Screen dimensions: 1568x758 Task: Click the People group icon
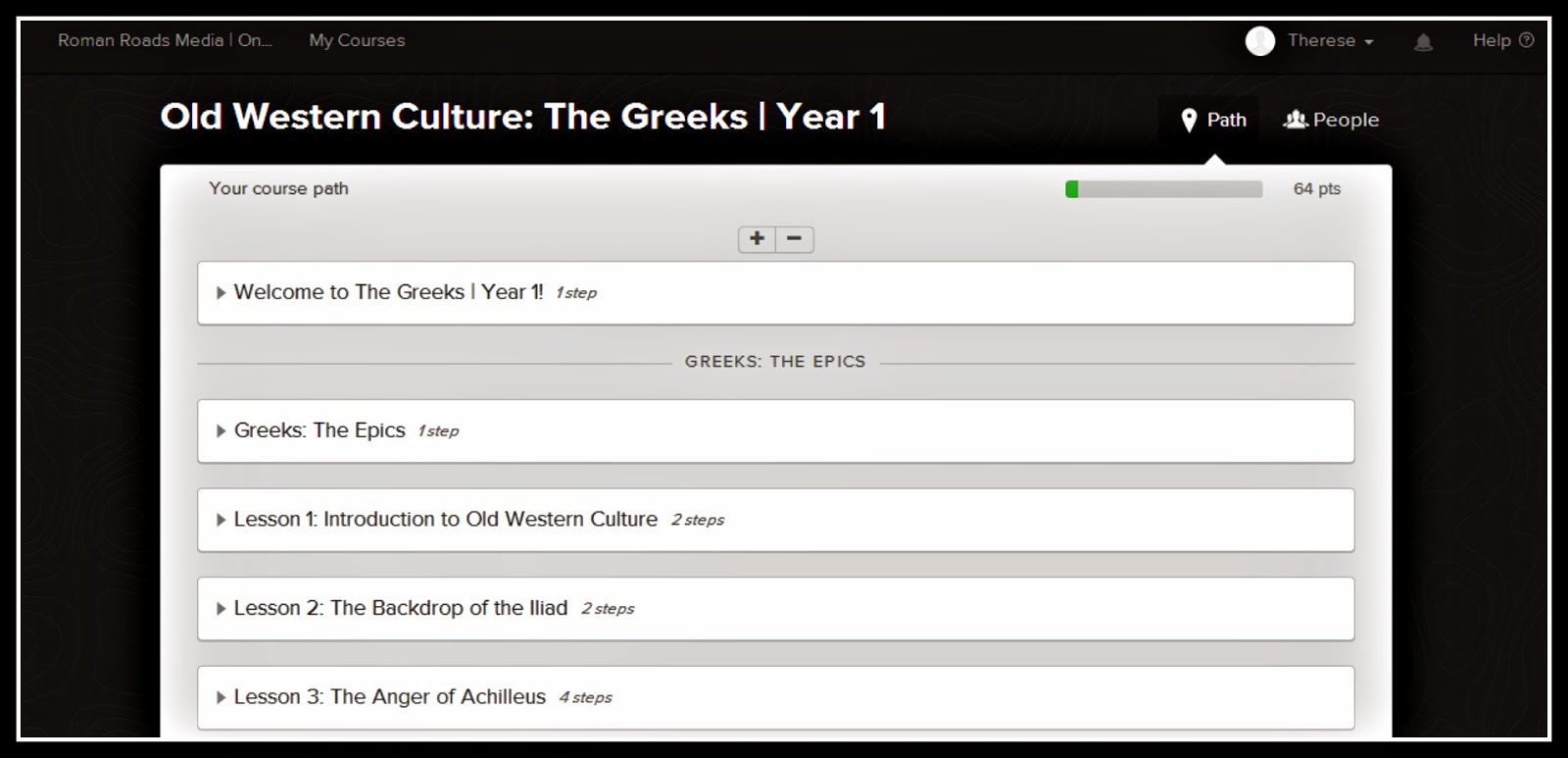coord(1296,120)
